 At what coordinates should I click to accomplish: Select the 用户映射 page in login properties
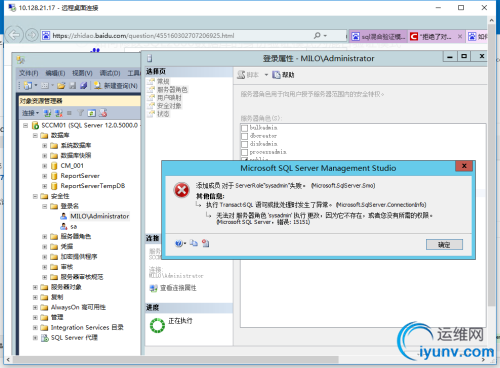[169, 98]
